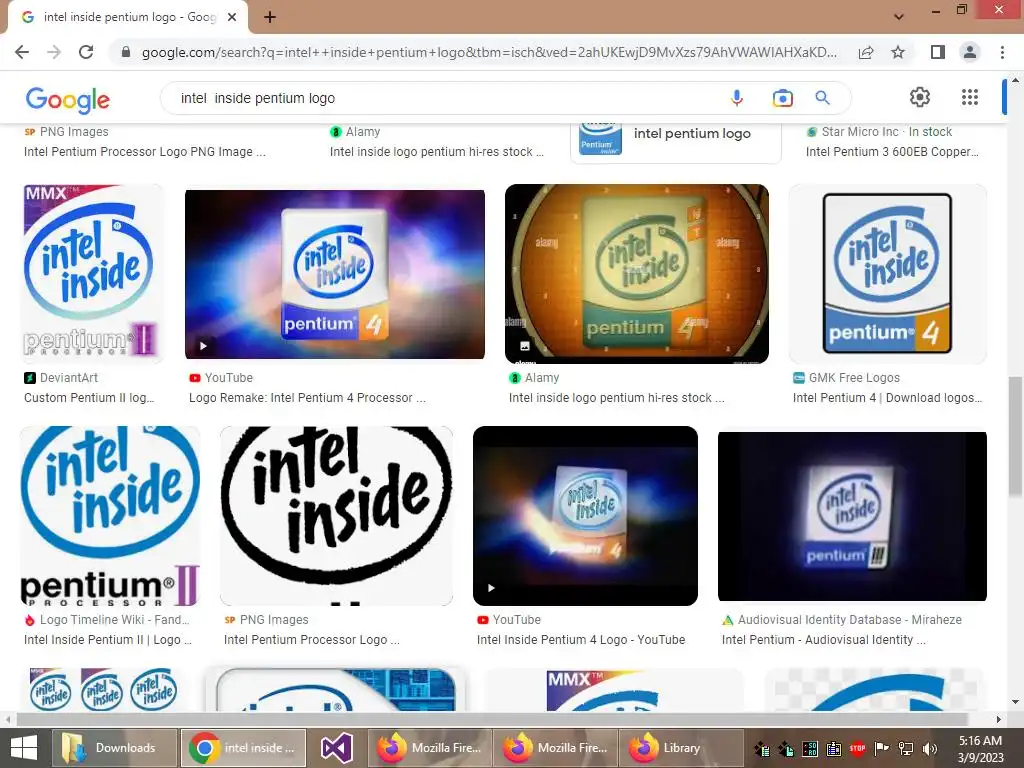Start voice search with microphone
Viewport: 1024px width, 768px height.
click(x=737, y=98)
